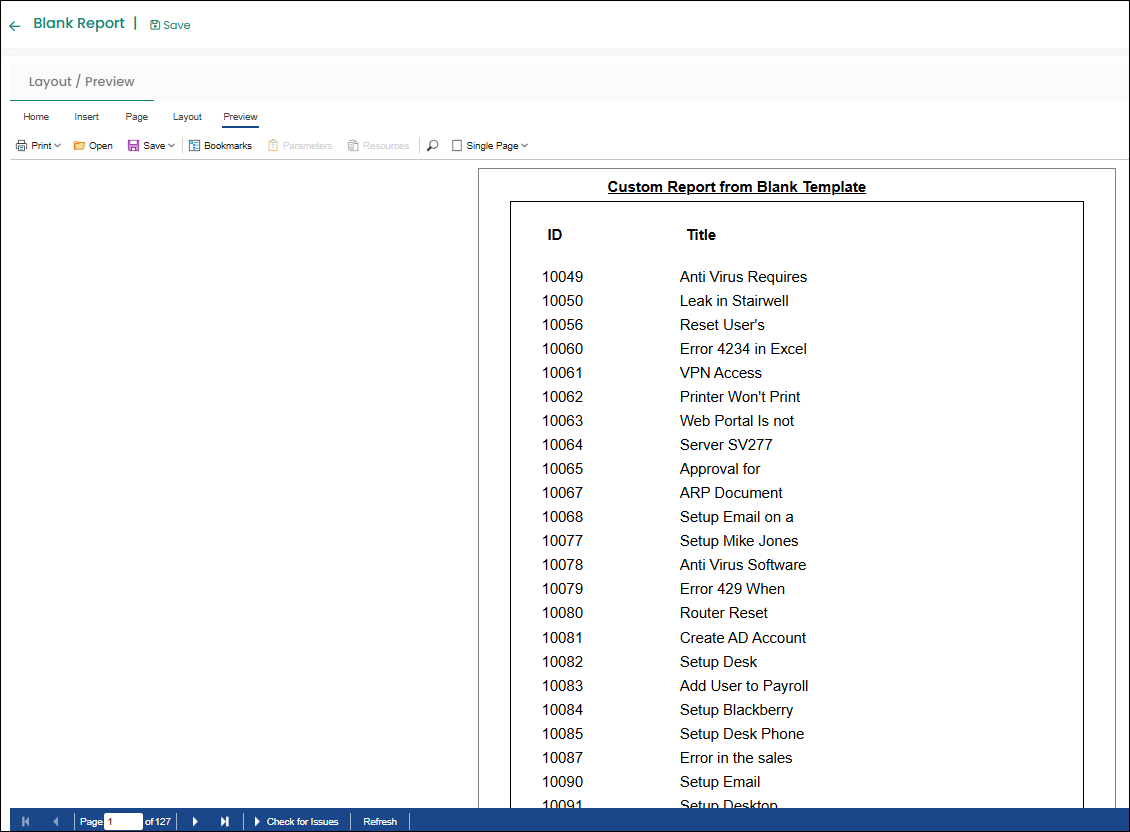1130x832 pixels.
Task: Click the page number input field
Action: 123,822
